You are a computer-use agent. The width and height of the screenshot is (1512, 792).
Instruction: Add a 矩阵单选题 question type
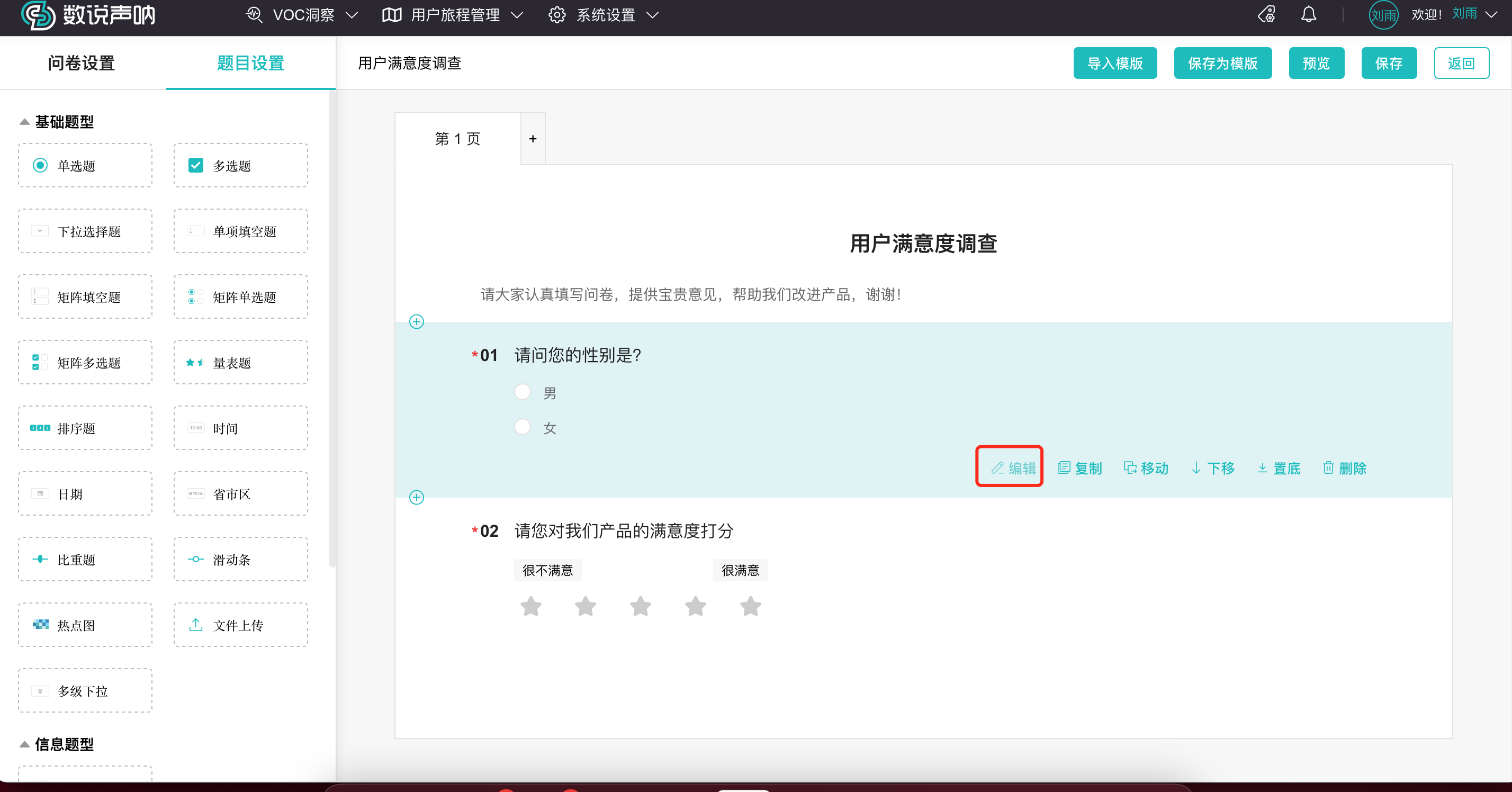tap(241, 297)
